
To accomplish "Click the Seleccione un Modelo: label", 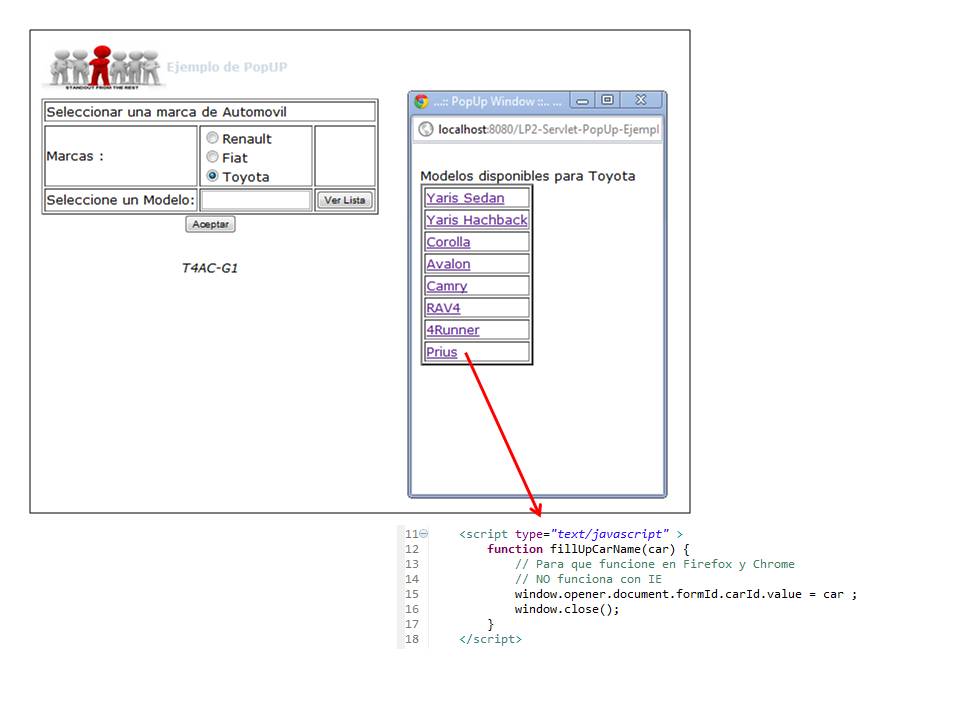I will (x=121, y=200).
